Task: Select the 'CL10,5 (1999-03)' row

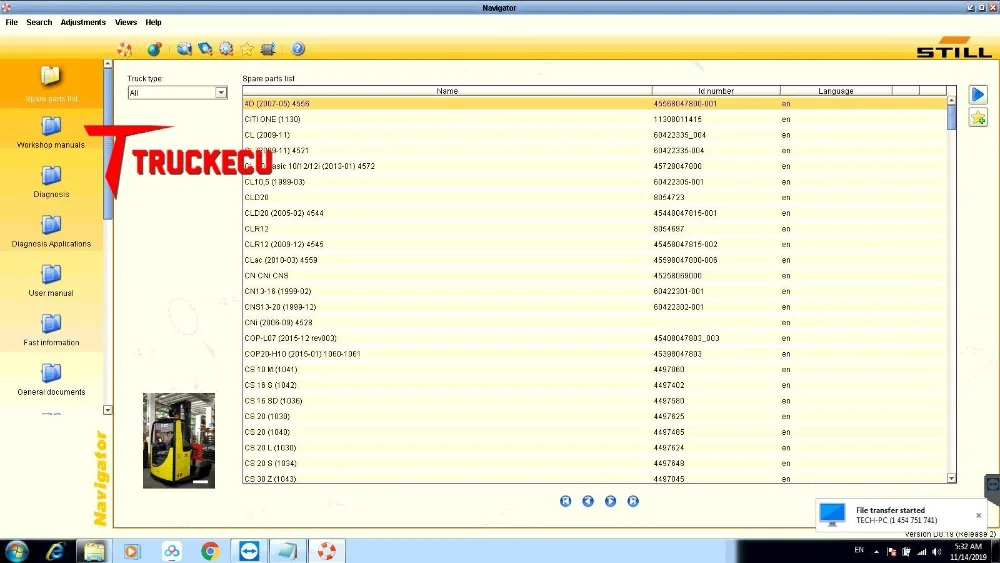Action: point(594,182)
